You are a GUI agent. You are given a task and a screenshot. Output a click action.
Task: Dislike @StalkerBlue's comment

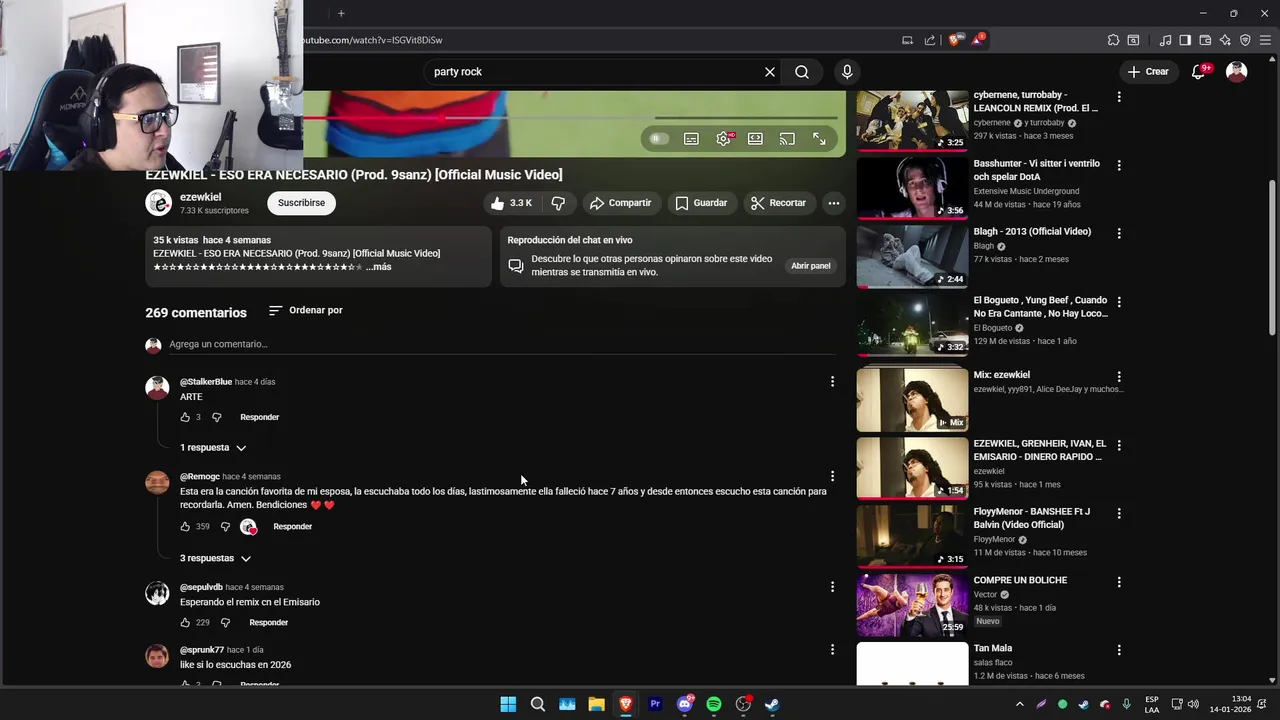pyautogui.click(x=216, y=417)
